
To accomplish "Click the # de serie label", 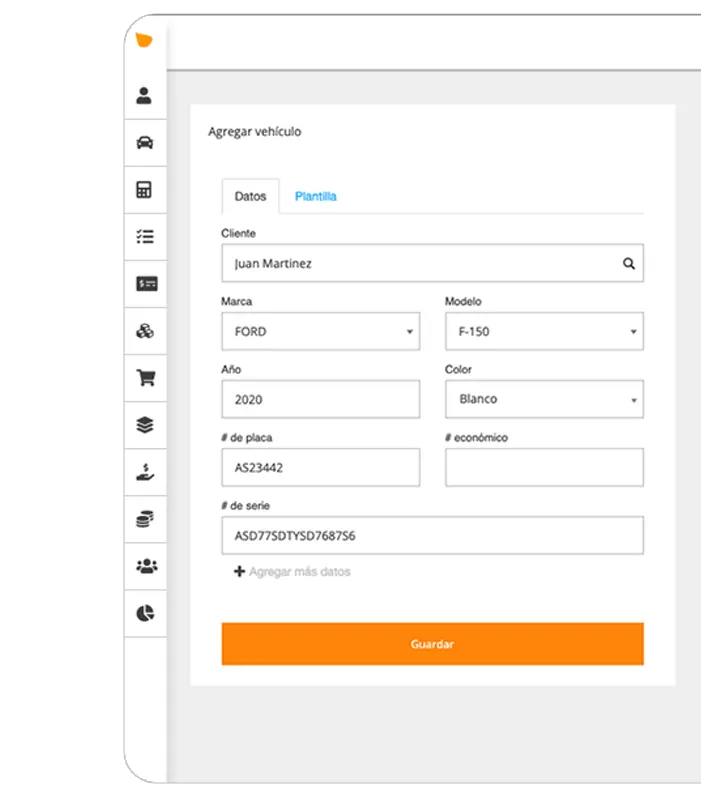I will (x=245, y=506).
